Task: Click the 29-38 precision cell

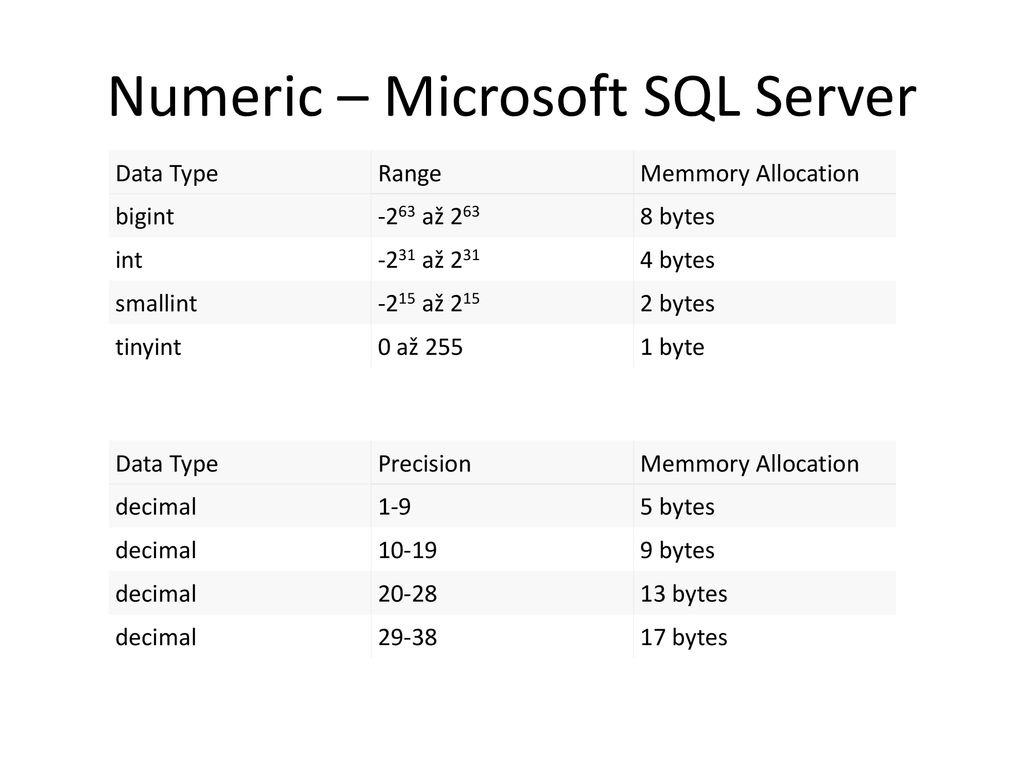Action: tap(408, 637)
